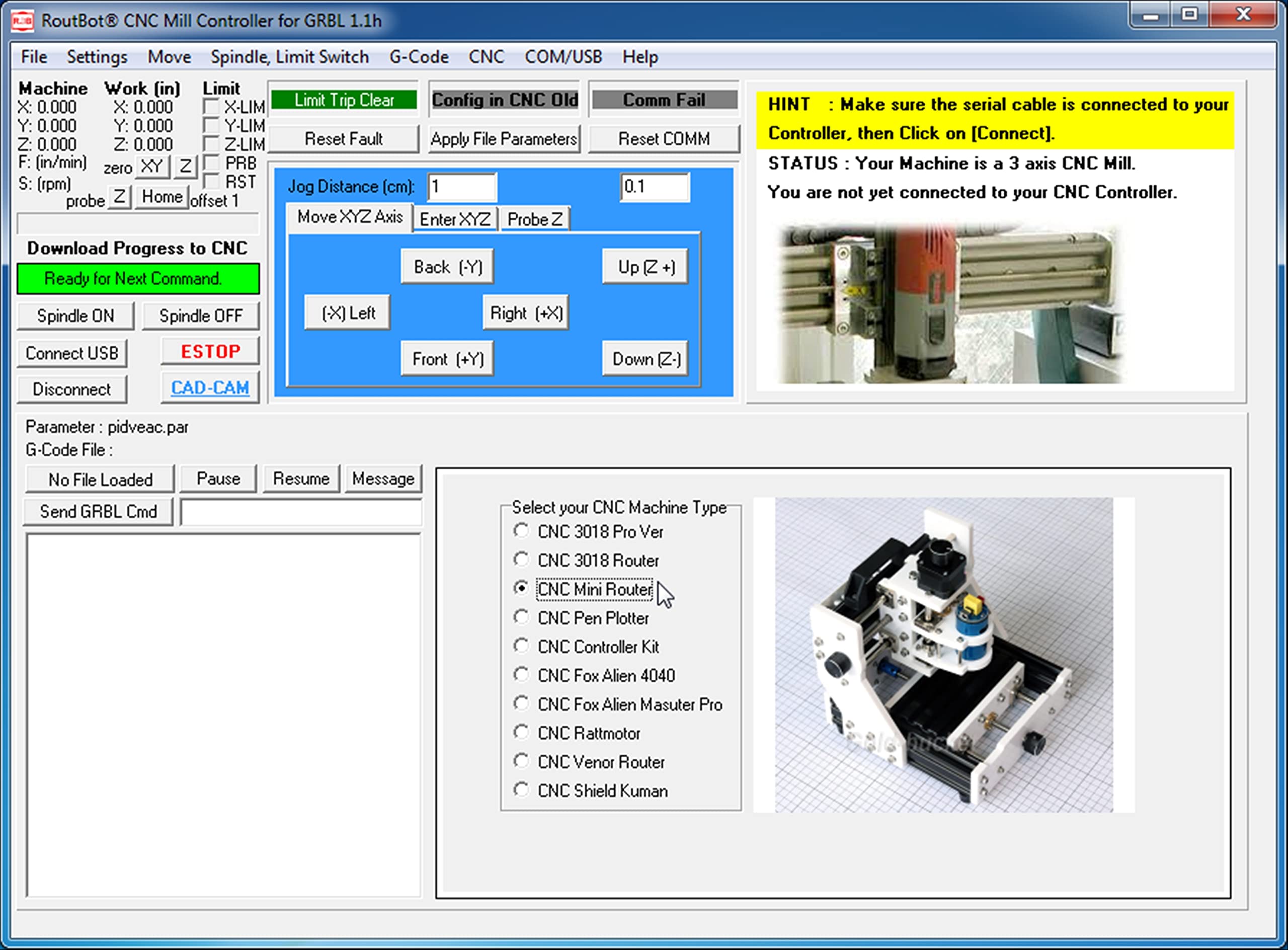The image size is (1288, 950).
Task: Click the Message button
Action: coord(383,479)
